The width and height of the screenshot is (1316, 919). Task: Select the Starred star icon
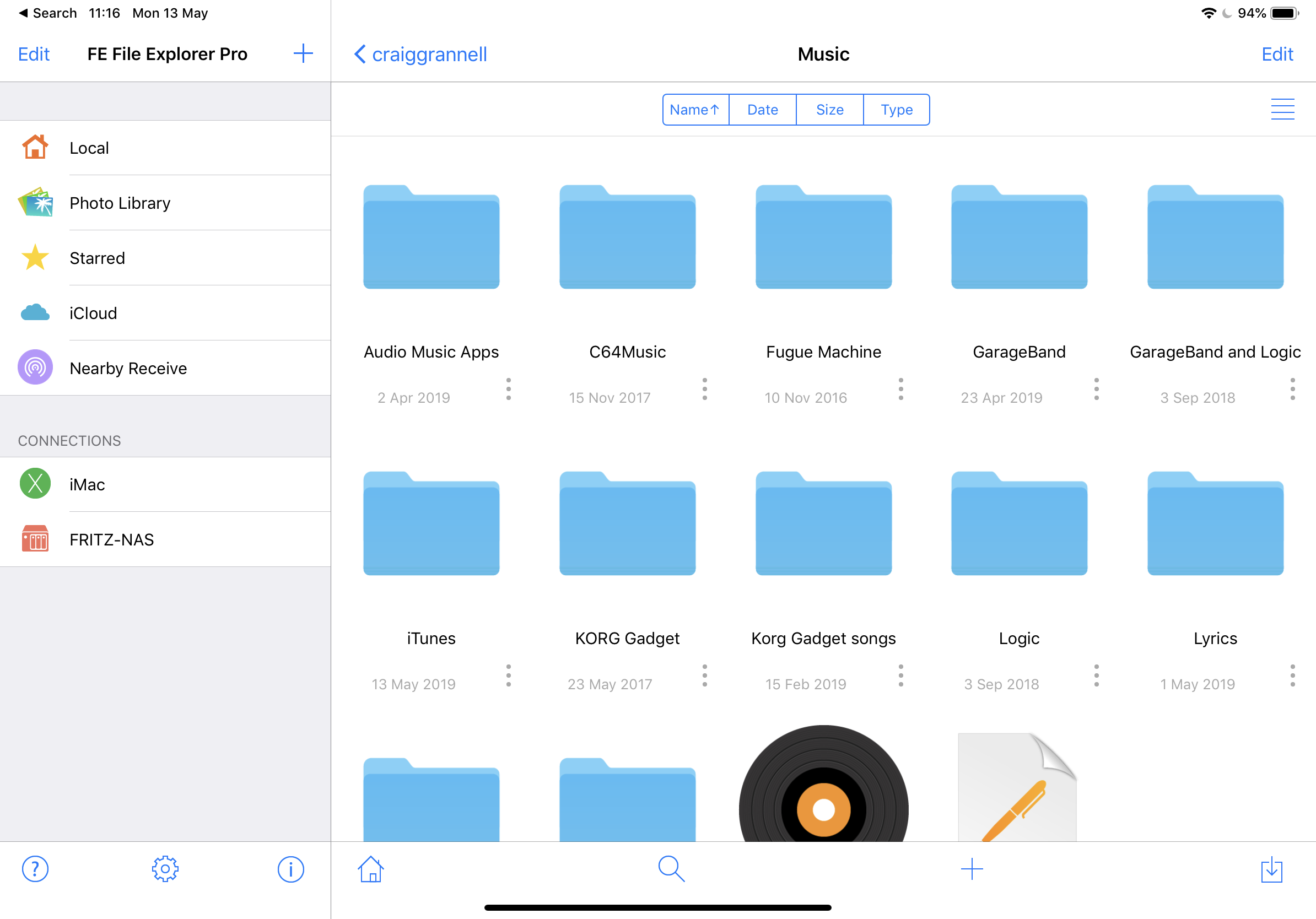click(x=35, y=258)
